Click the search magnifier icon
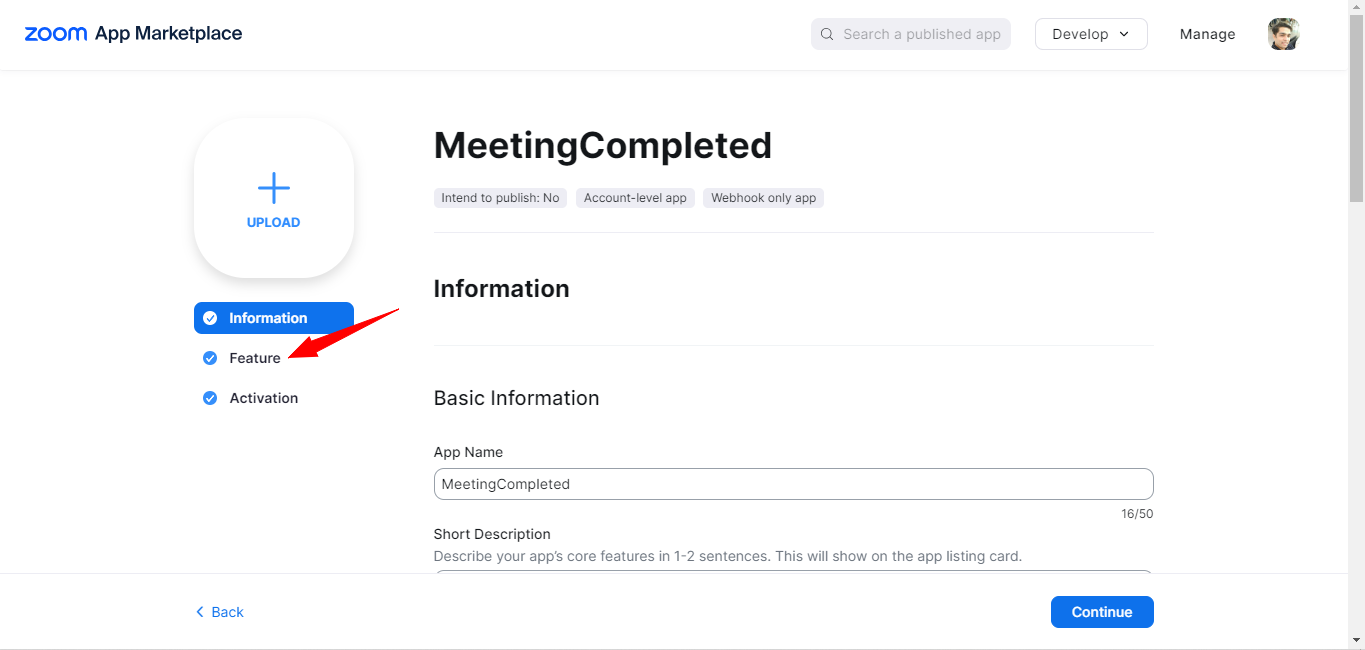 coord(827,34)
